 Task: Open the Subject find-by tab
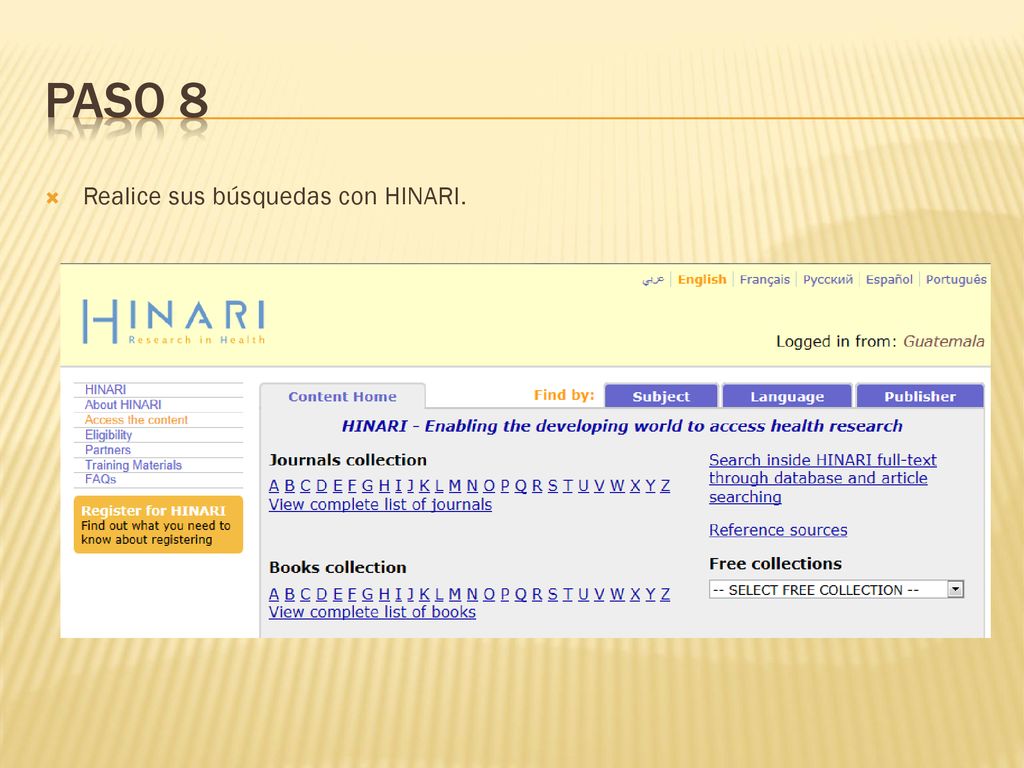point(661,396)
